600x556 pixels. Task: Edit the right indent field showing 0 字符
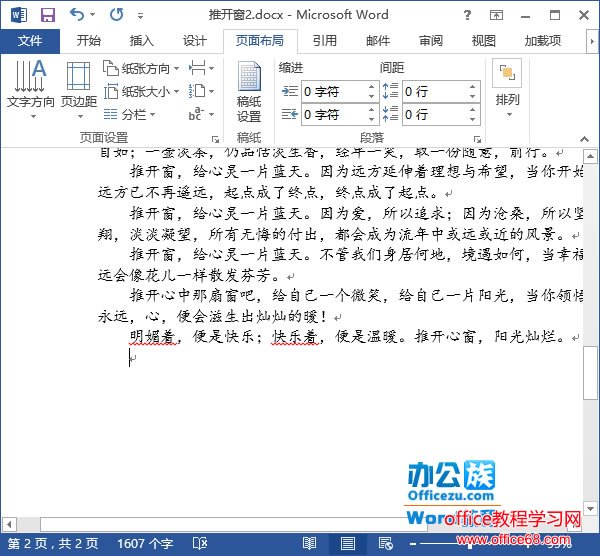(x=334, y=114)
